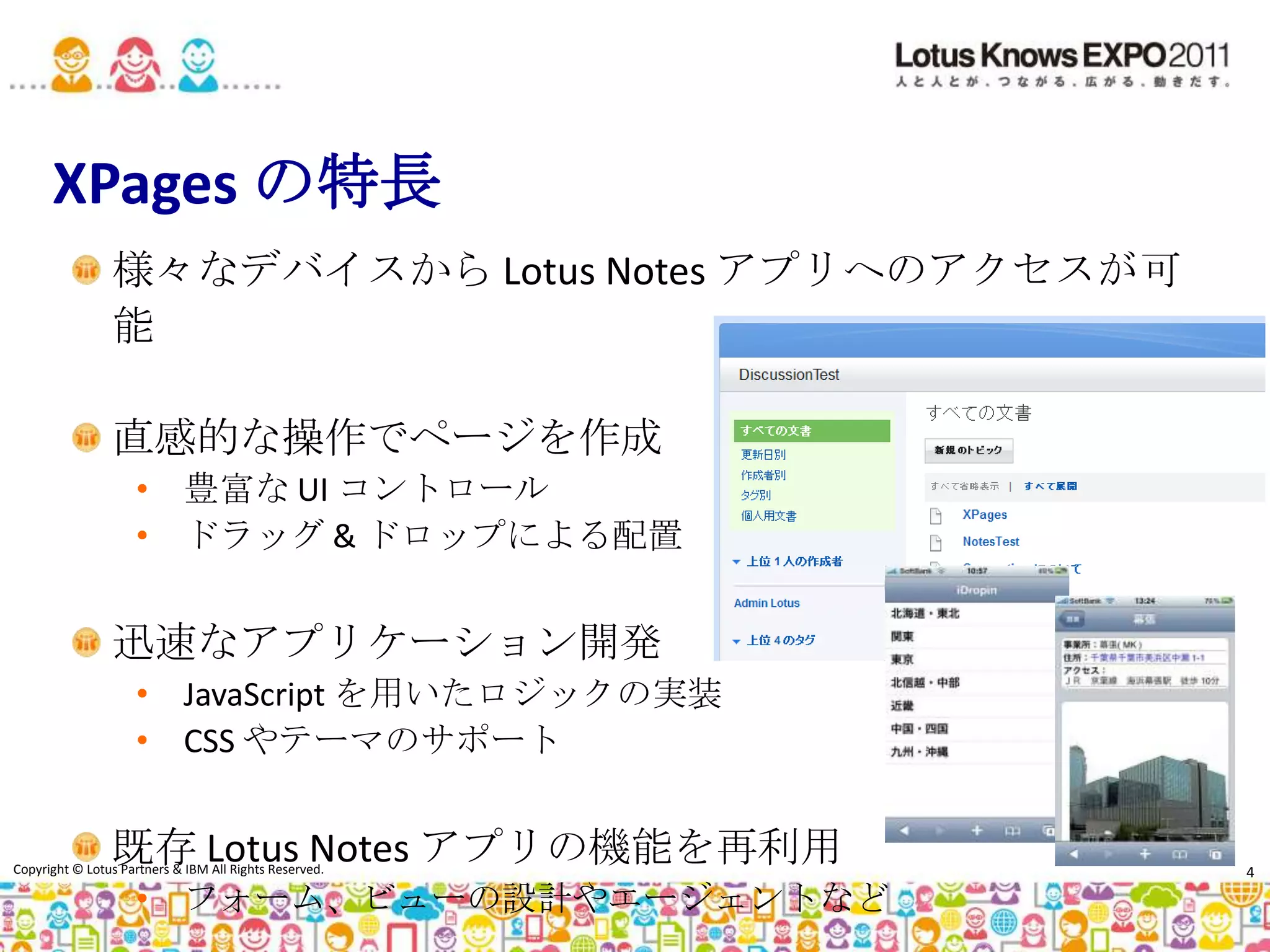Viewport: 1270px width, 952px height.
Task: Tap the 北信越・中部 row in iDropin list
Action: click(970, 682)
